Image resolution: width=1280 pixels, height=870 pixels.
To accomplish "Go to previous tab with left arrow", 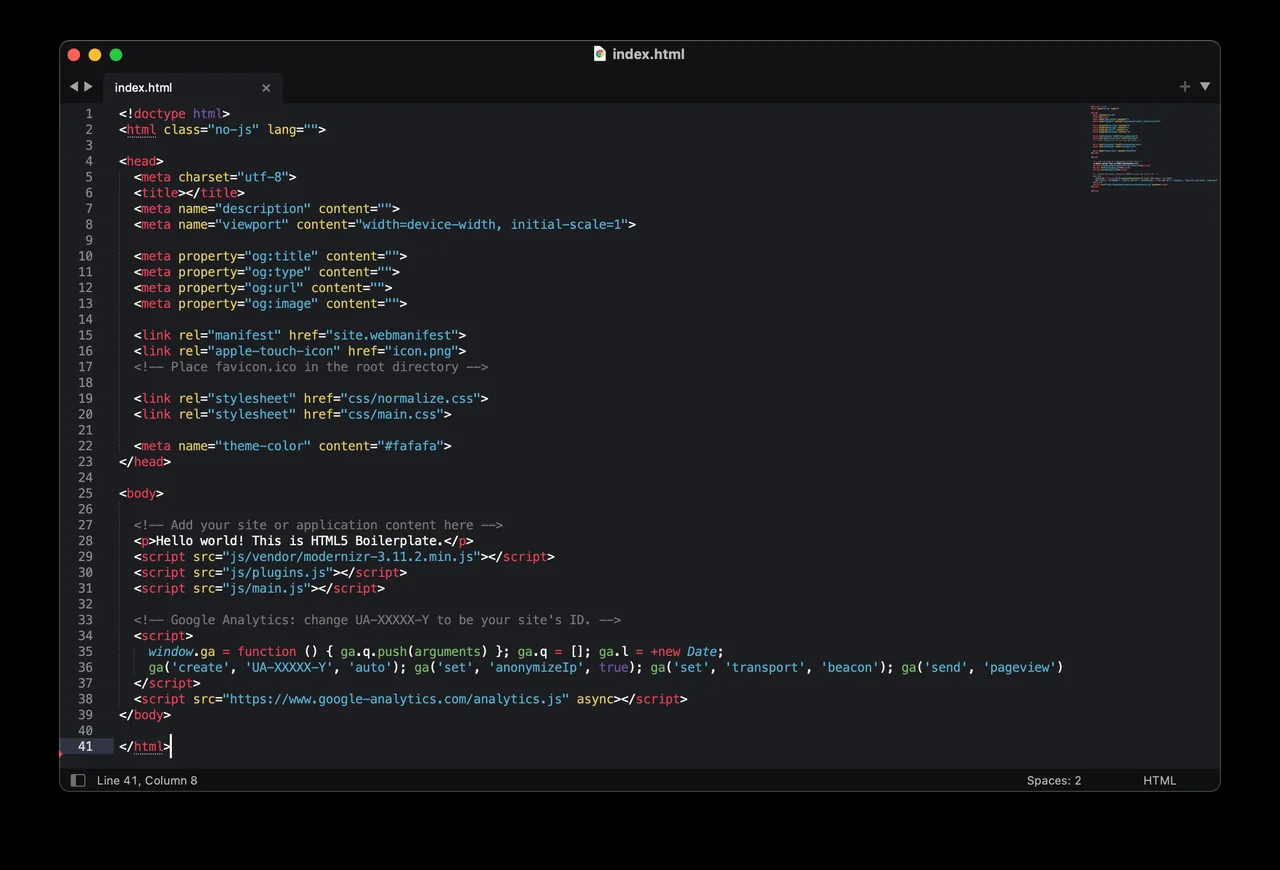I will pyautogui.click(x=73, y=87).
